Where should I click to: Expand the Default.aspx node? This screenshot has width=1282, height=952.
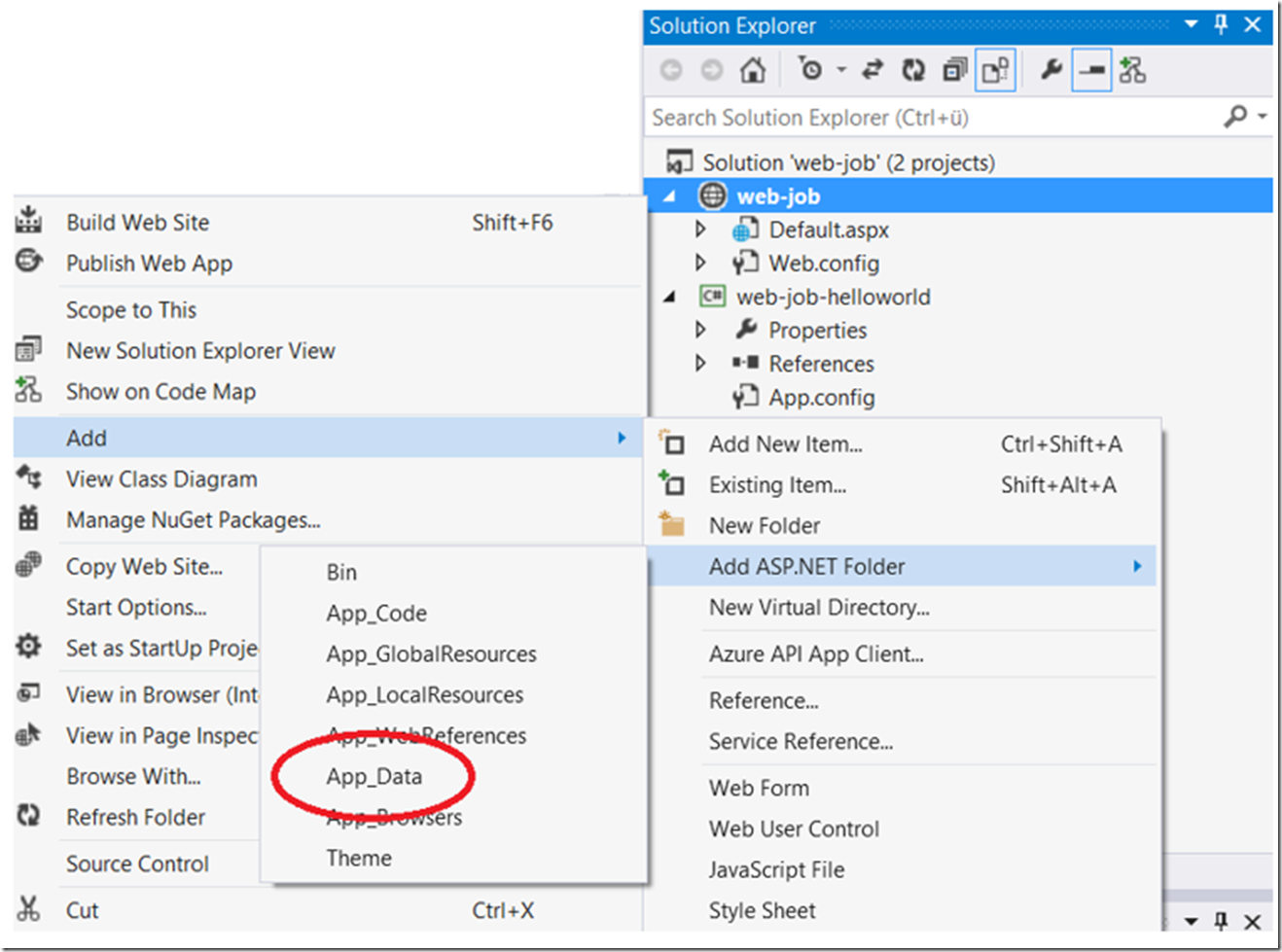tap(700, 229)
